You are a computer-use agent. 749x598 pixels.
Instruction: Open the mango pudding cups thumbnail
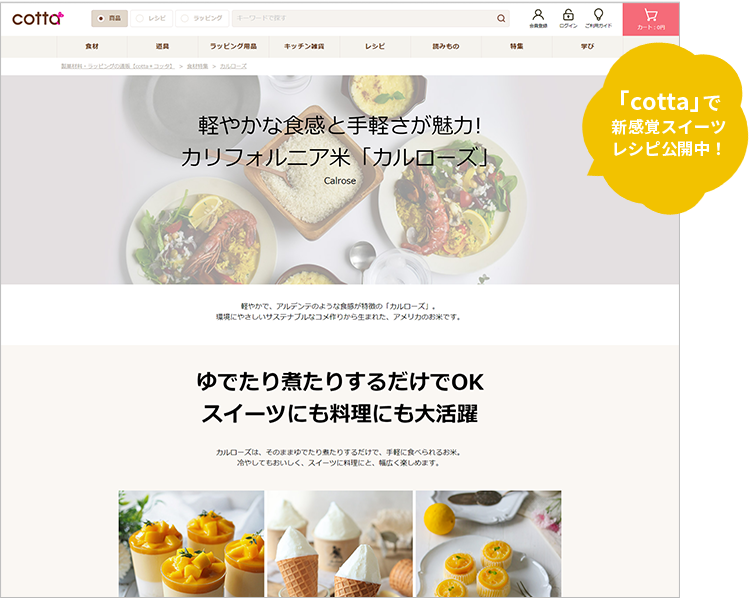(x=191, y=544)
